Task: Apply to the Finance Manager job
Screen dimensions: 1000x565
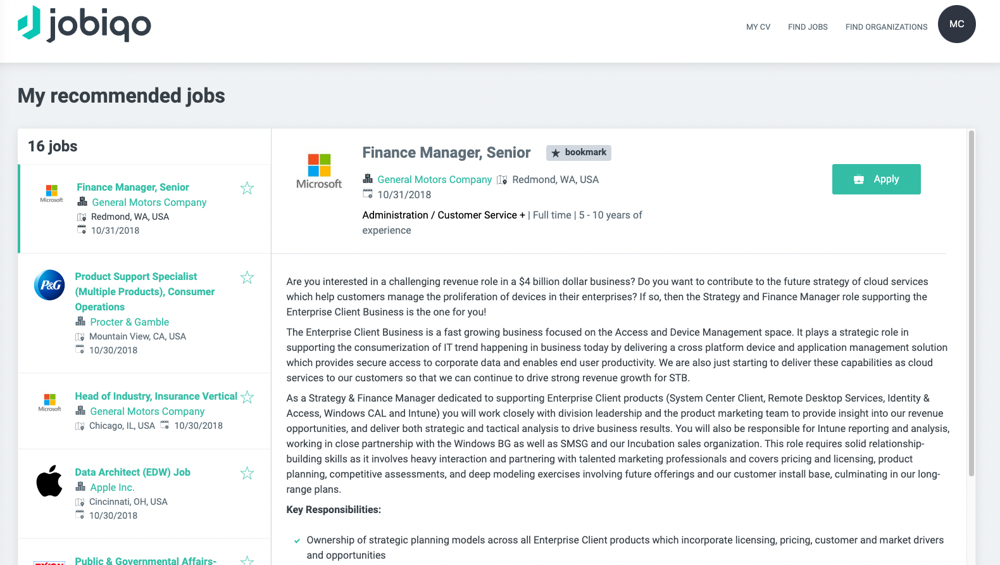Action: (876, 179)
